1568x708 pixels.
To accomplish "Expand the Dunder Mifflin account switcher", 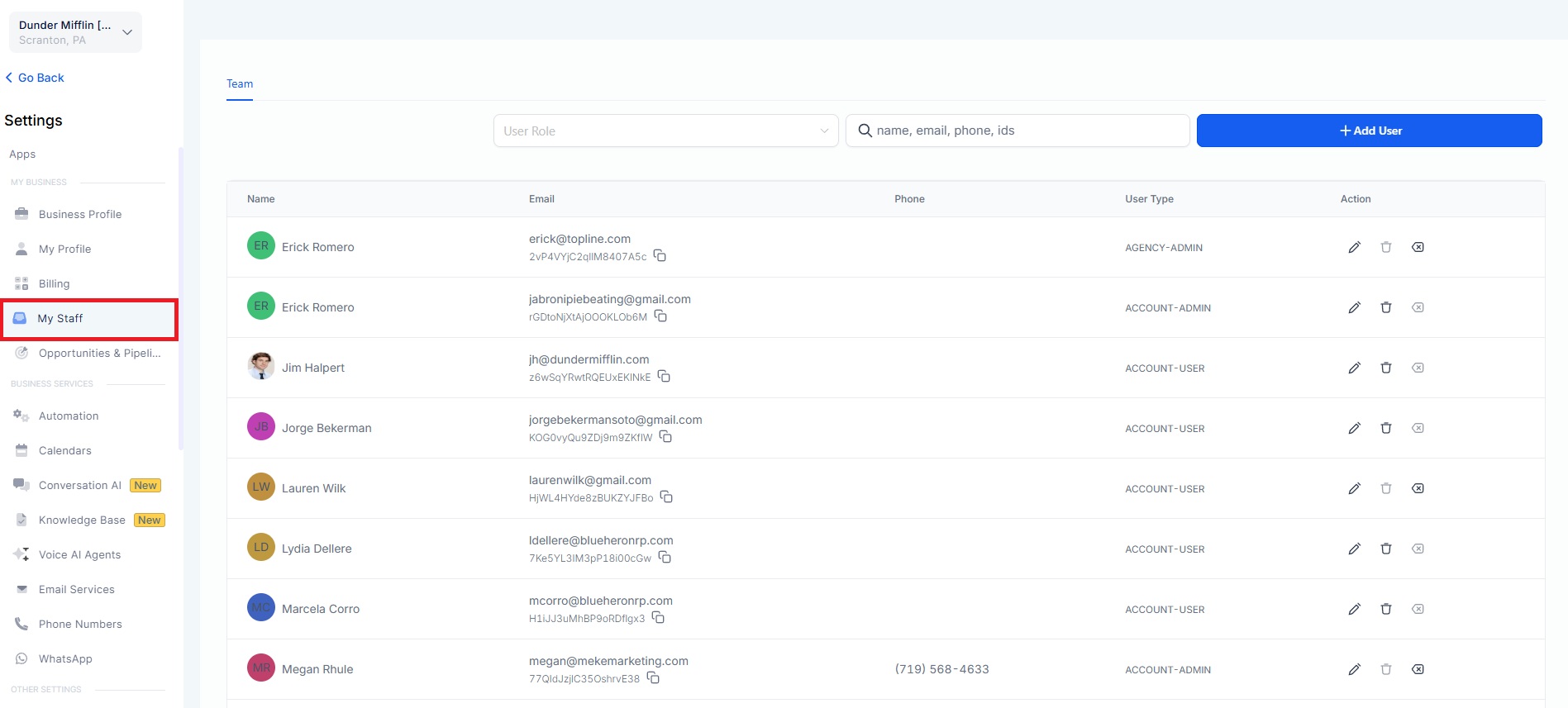I will (75, 32).
